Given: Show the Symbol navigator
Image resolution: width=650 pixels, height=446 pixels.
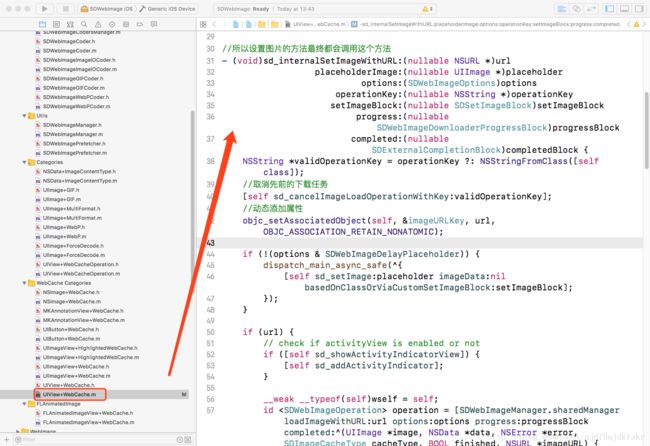Looking at the screenshot, I should (70, 24).
